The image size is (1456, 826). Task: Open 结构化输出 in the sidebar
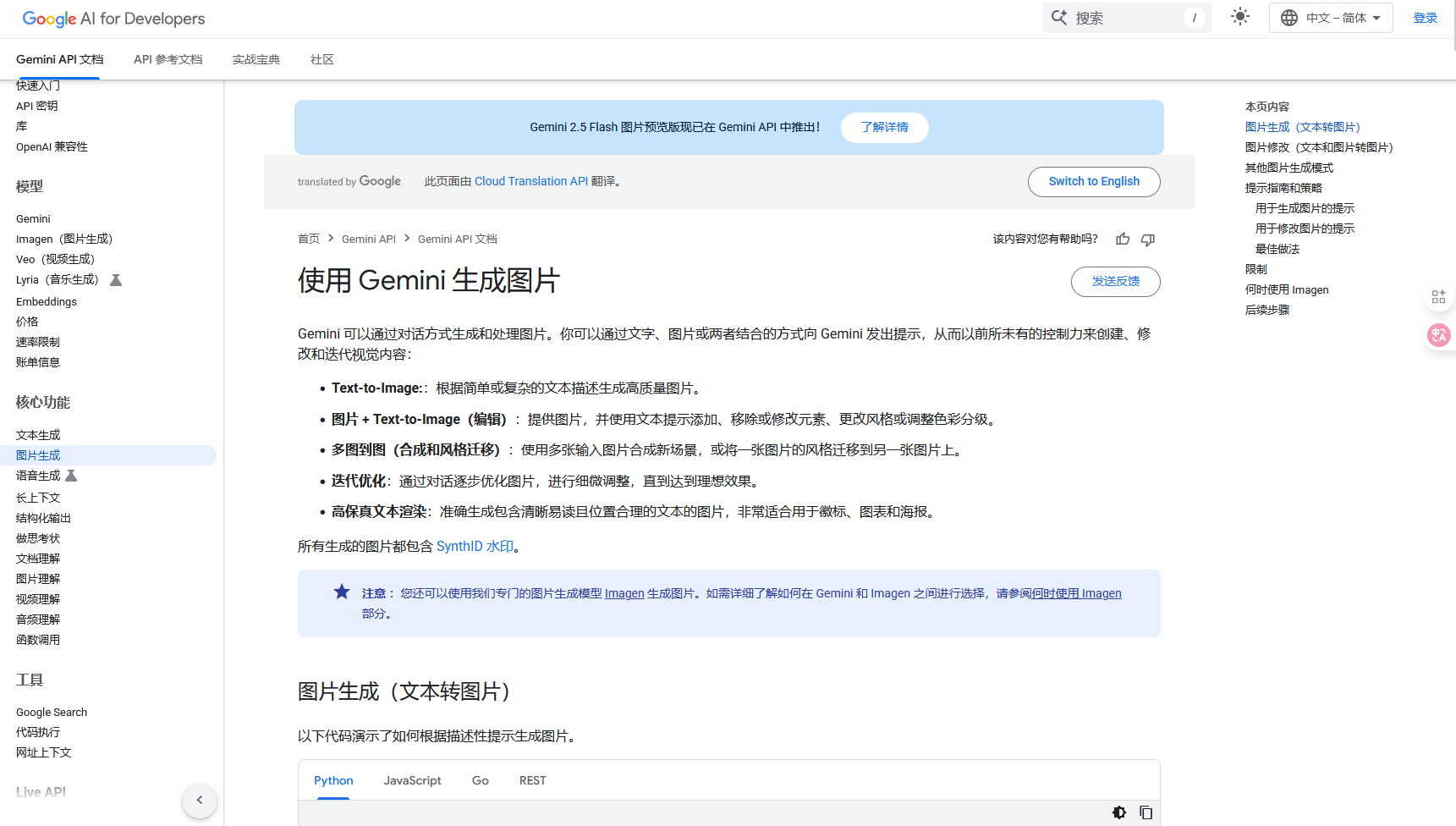[43, 518]
